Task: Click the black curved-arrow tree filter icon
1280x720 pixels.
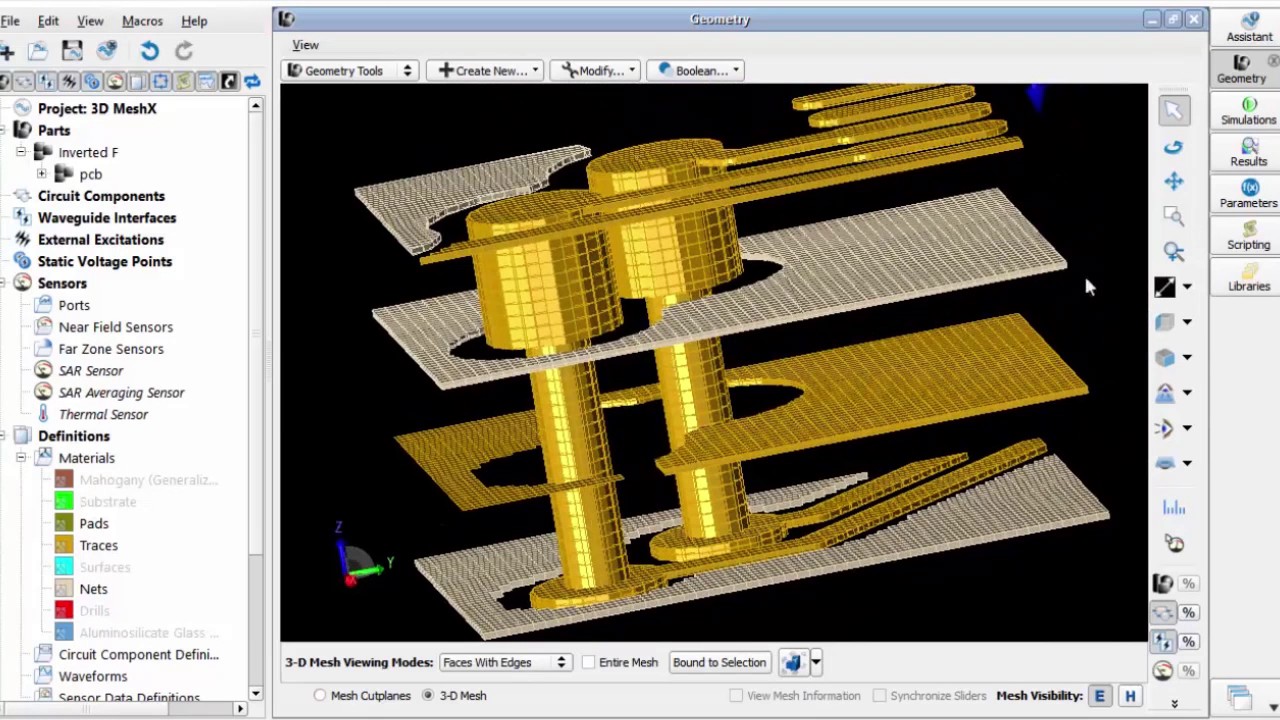Action: (x=229, y=81)
